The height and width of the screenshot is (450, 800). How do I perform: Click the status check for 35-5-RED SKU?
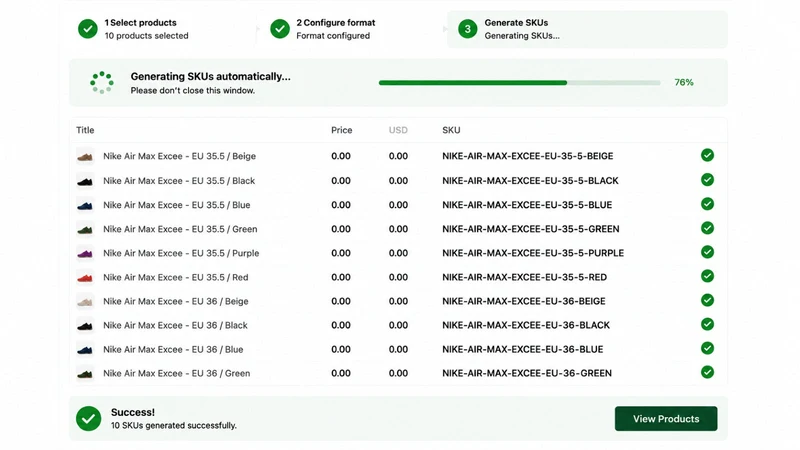point(707,276)
